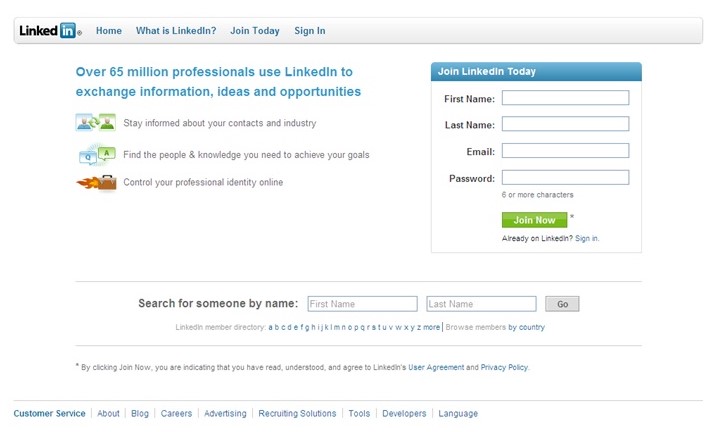Click the professional identity briefcase icon
Screen dimensions: 715x432
(x=95, y=183)
